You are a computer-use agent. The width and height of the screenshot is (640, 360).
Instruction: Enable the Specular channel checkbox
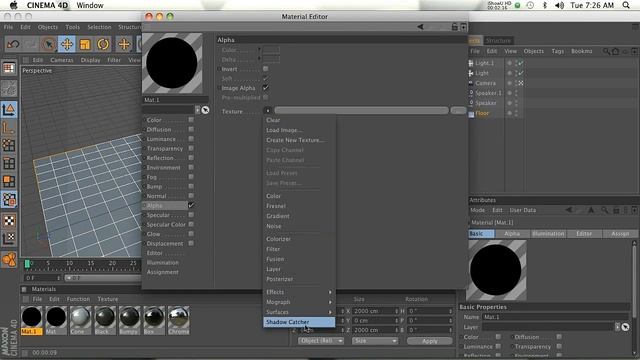point(191,215)
